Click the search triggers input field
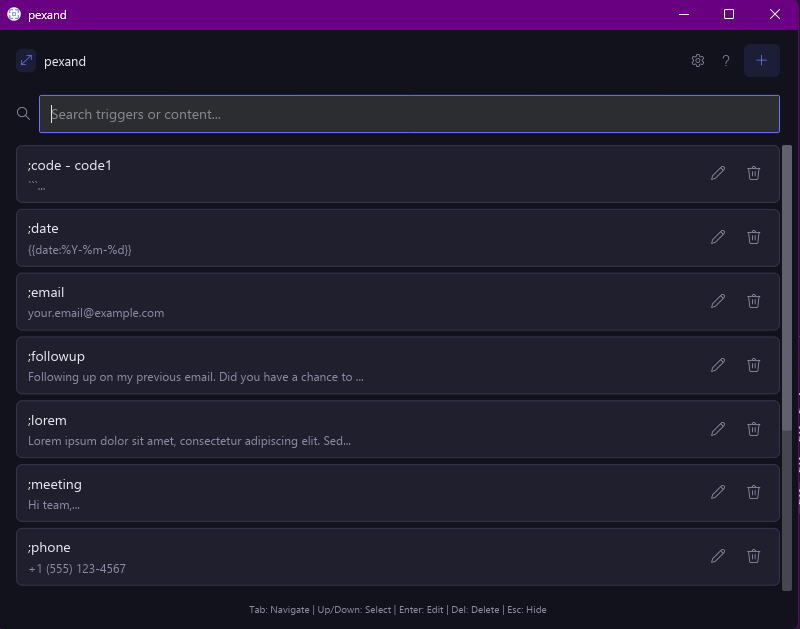800x629 pixels. coord(400,113)
